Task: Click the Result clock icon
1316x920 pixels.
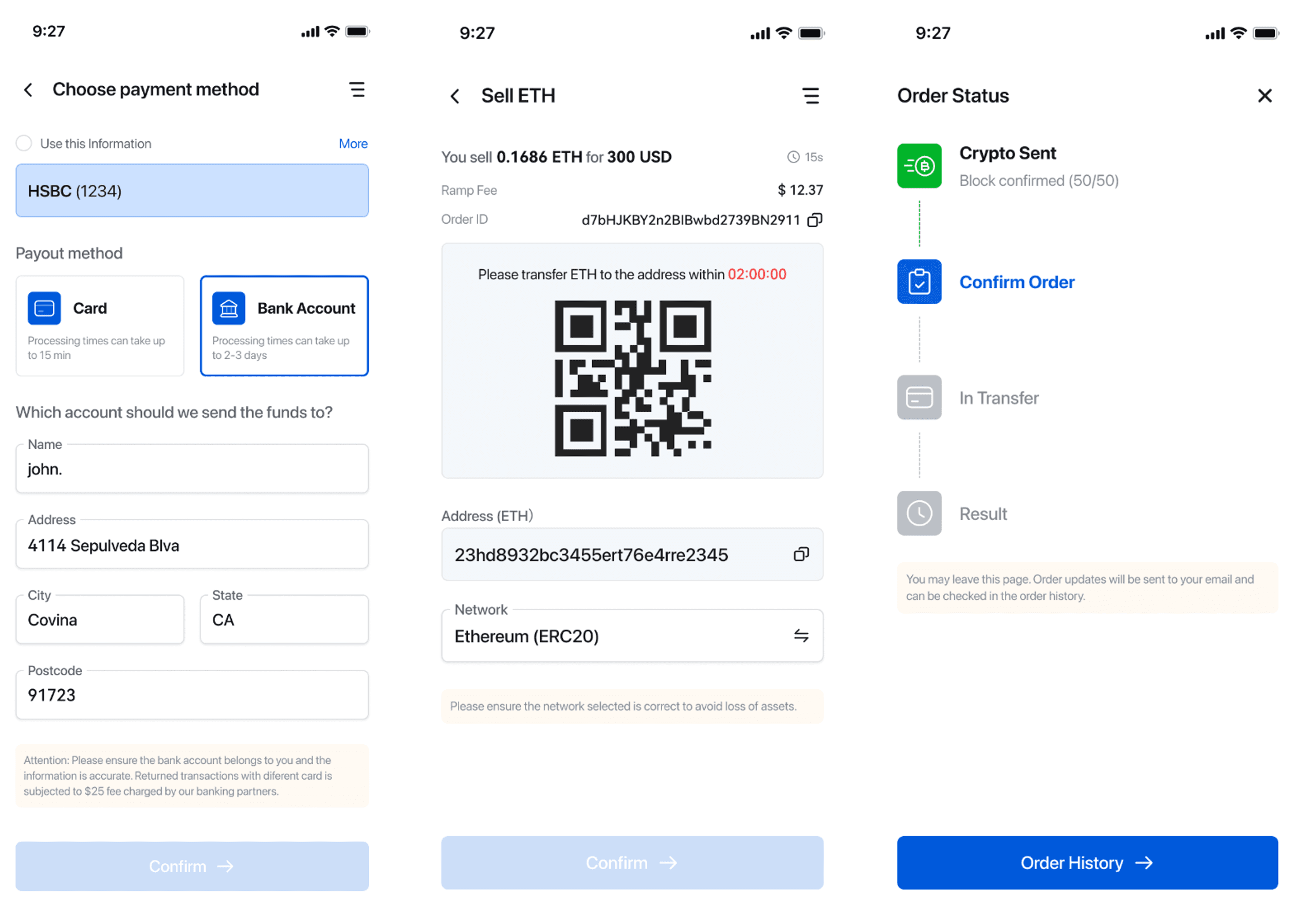Action: click(x=918, y=513)
